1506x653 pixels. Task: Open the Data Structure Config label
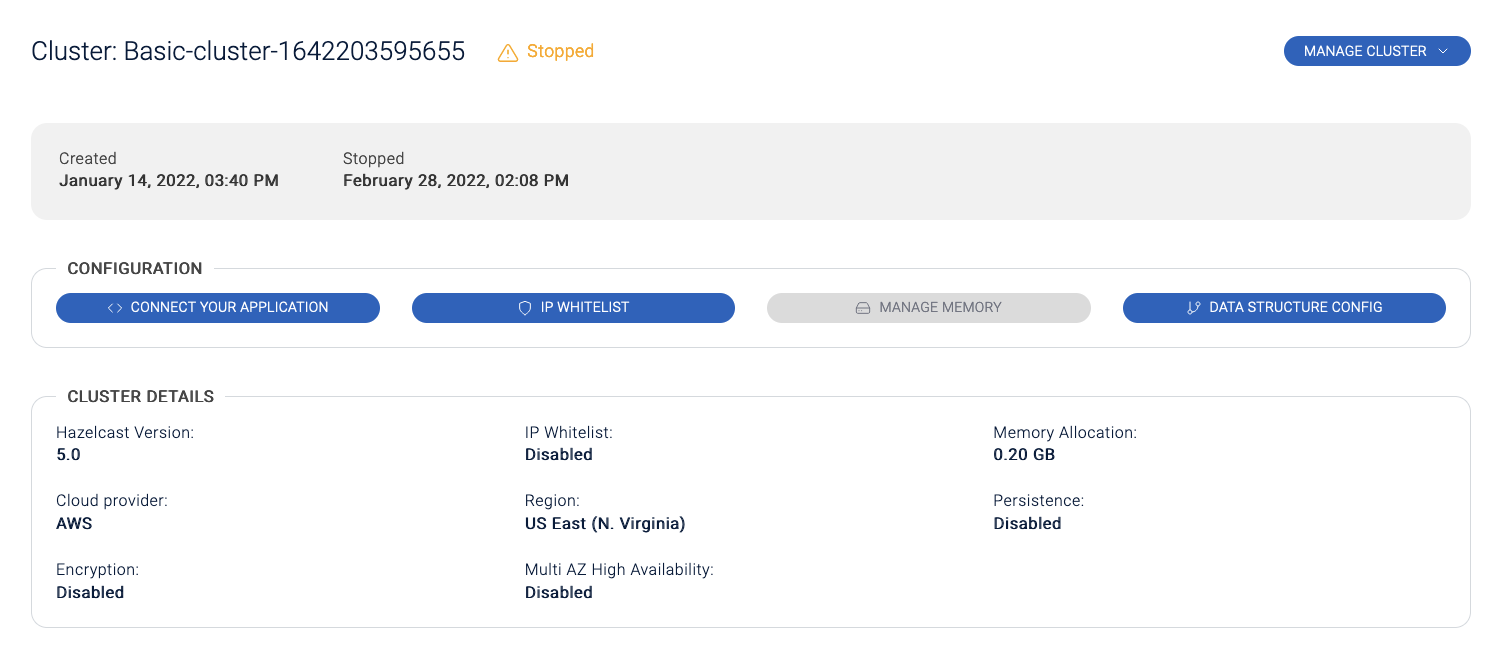click(x=1295, y=307)
